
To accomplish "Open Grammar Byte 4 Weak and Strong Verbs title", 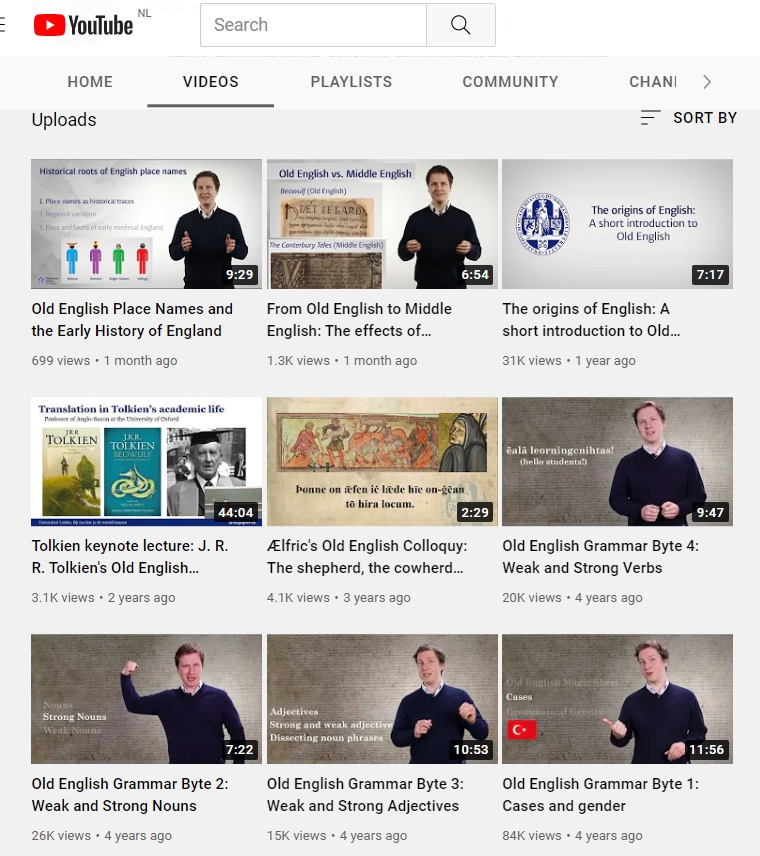I will click(x=601, y=557).
